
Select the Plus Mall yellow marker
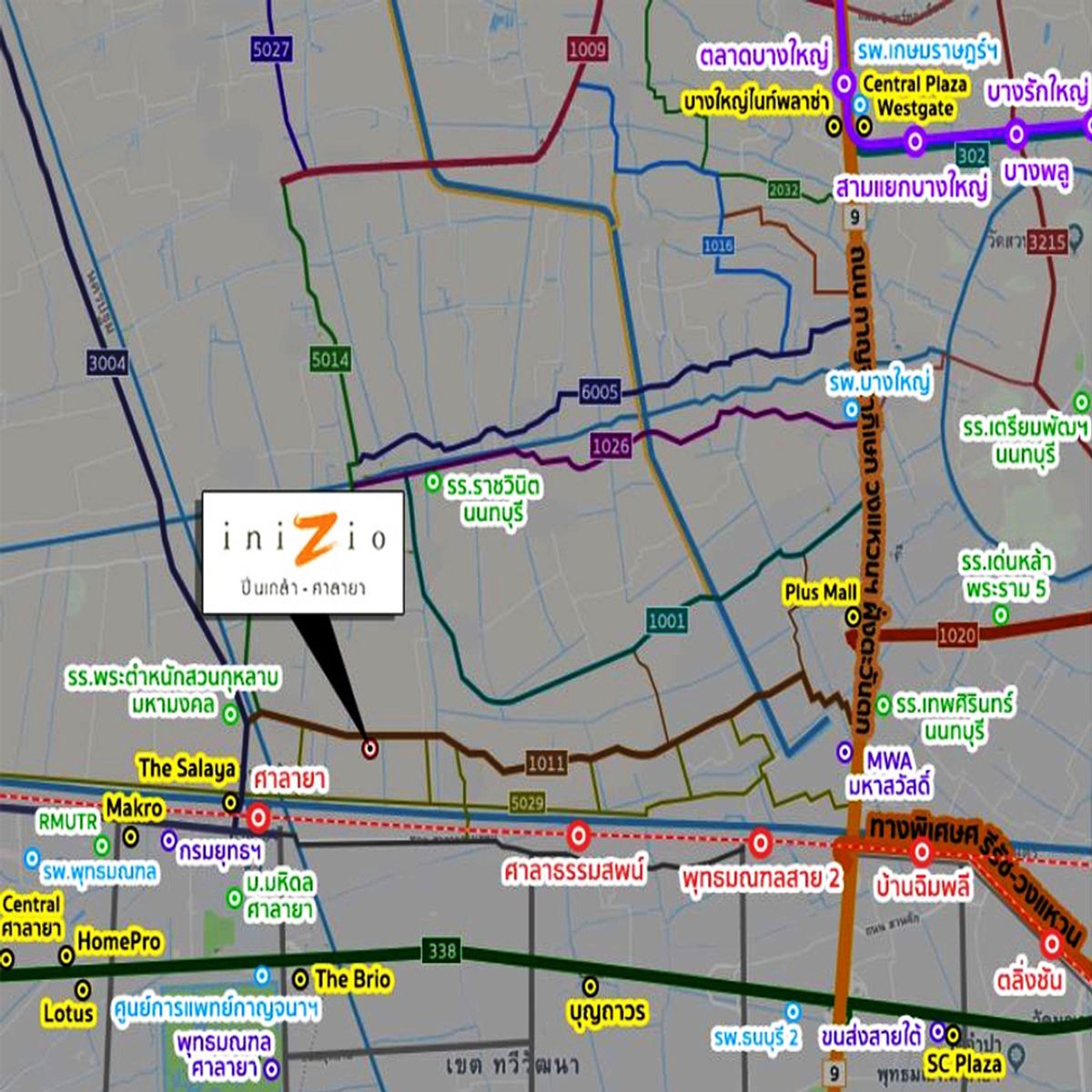click(853, 617)
